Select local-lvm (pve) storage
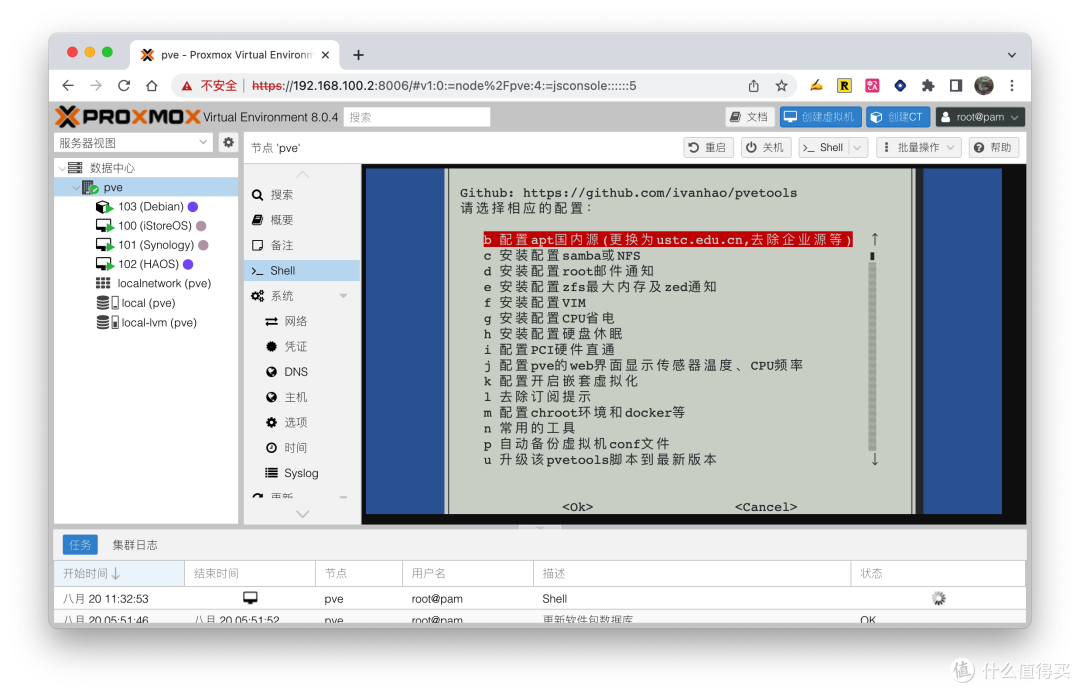1080x693 pixels. pos(147,322)
